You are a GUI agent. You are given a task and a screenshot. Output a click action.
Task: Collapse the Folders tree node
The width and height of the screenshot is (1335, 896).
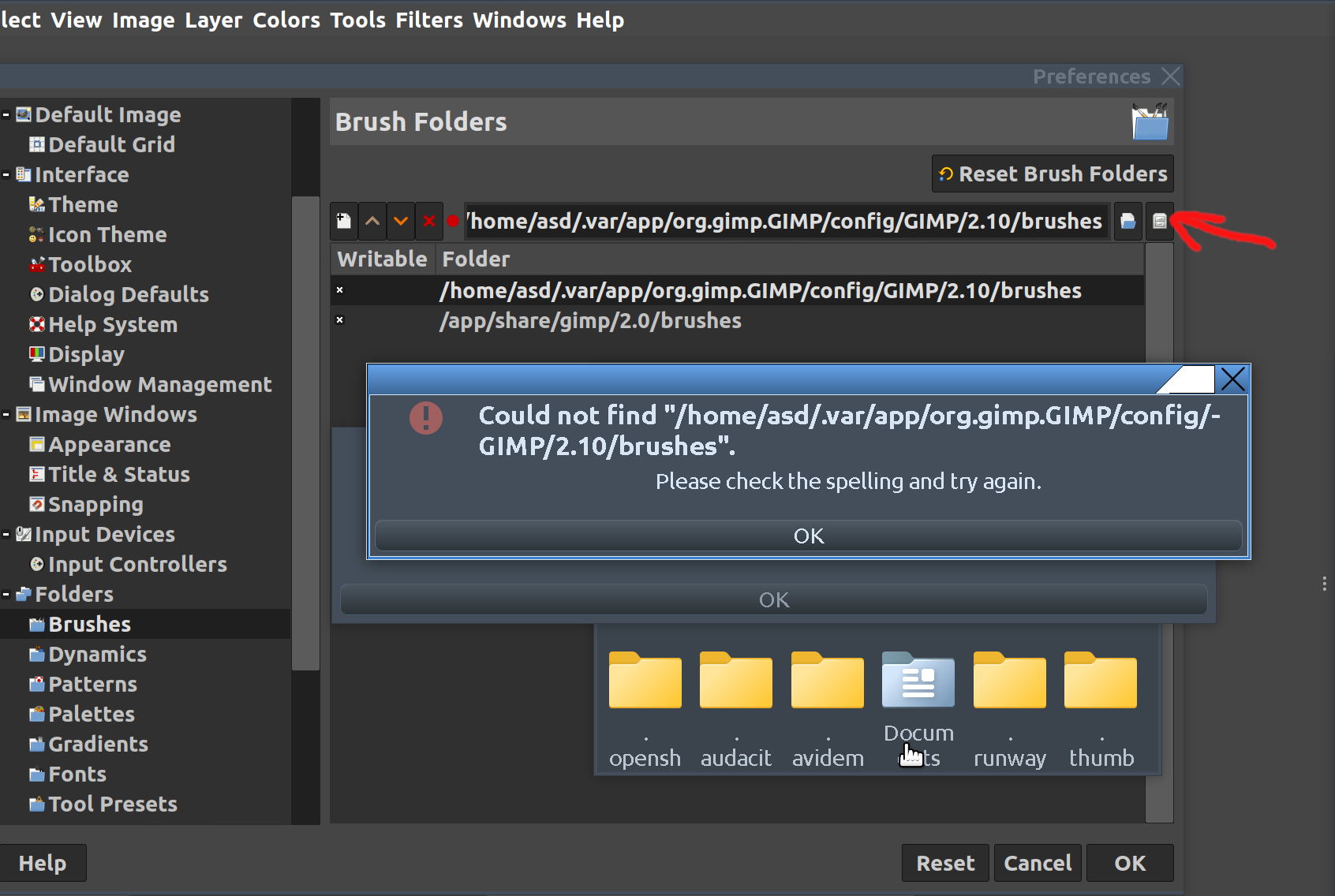[6, 594]
